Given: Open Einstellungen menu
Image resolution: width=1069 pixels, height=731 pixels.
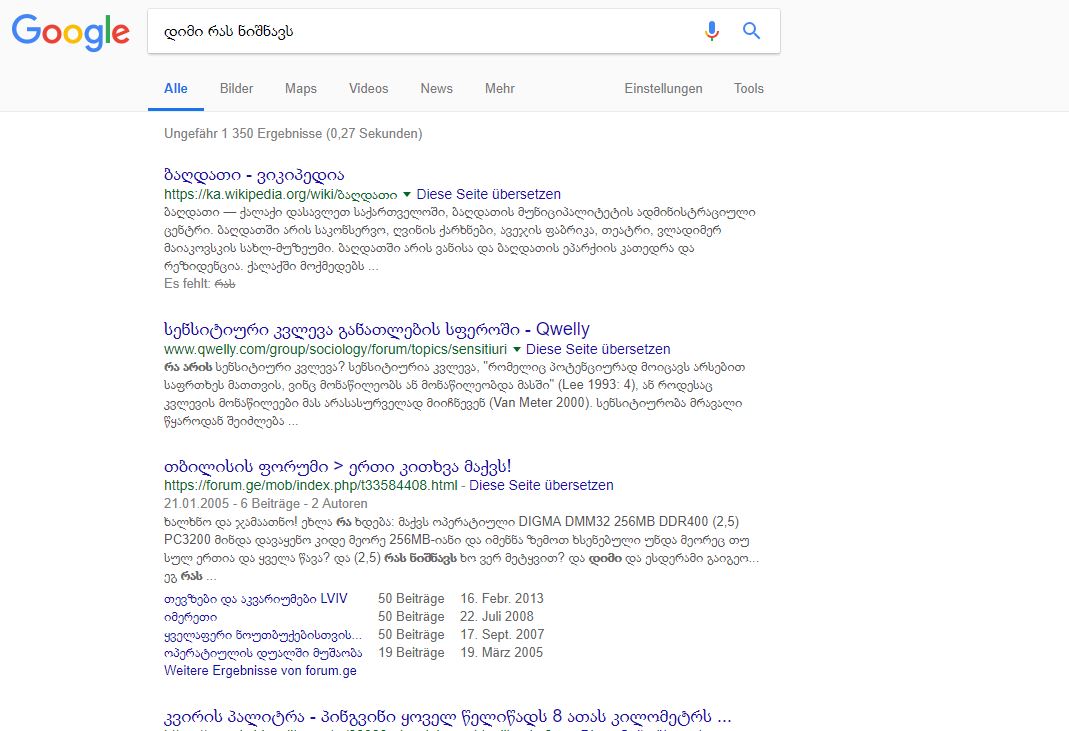Looking at the screenshot, I should [663, 89].
